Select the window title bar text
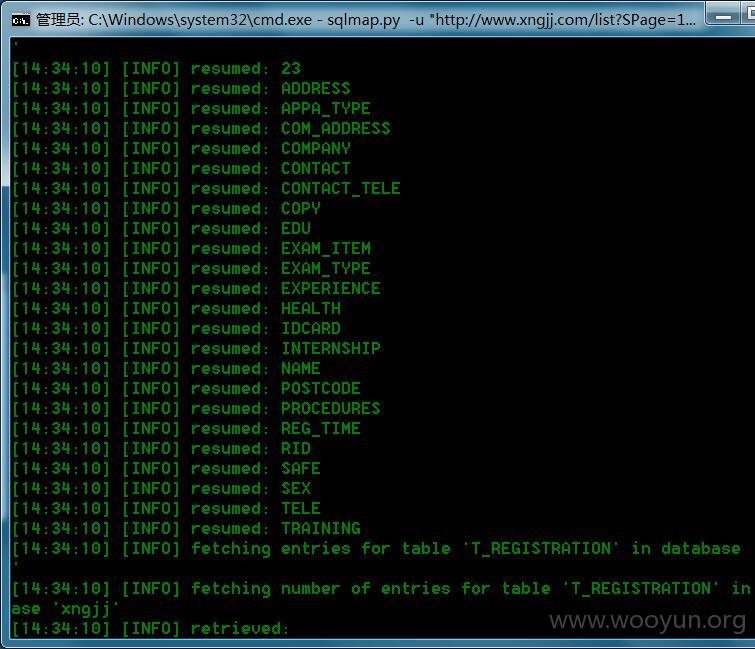This screenshot has height=649, width=755. click(366, 20)
